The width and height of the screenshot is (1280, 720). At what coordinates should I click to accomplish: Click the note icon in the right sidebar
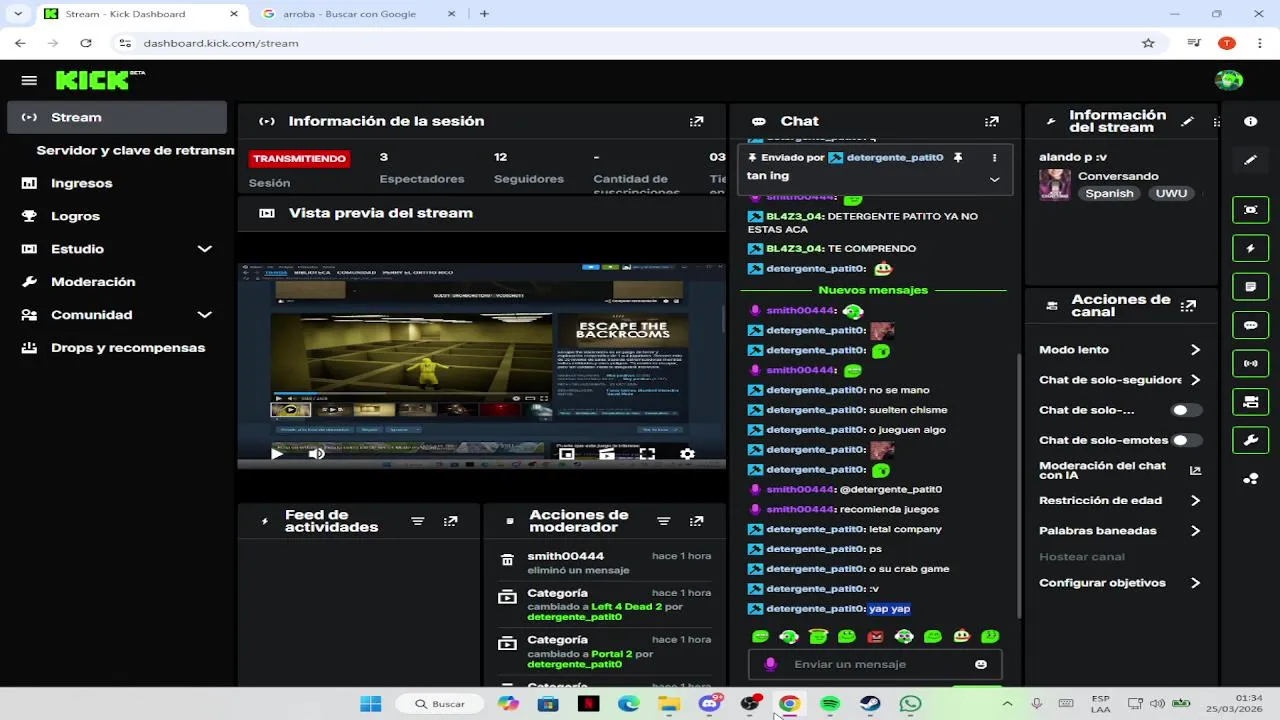(1250, 287)
